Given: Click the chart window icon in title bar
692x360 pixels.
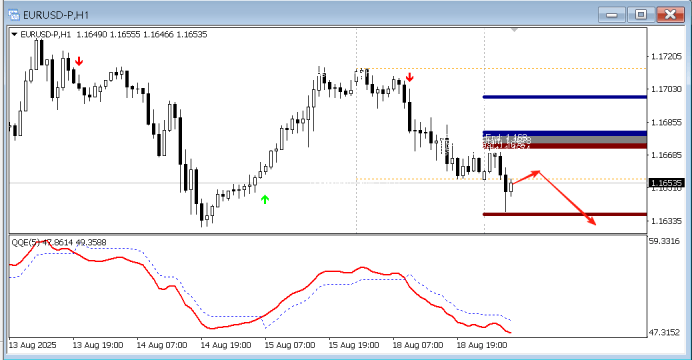Looking at the screenshot, I should 14,15.
